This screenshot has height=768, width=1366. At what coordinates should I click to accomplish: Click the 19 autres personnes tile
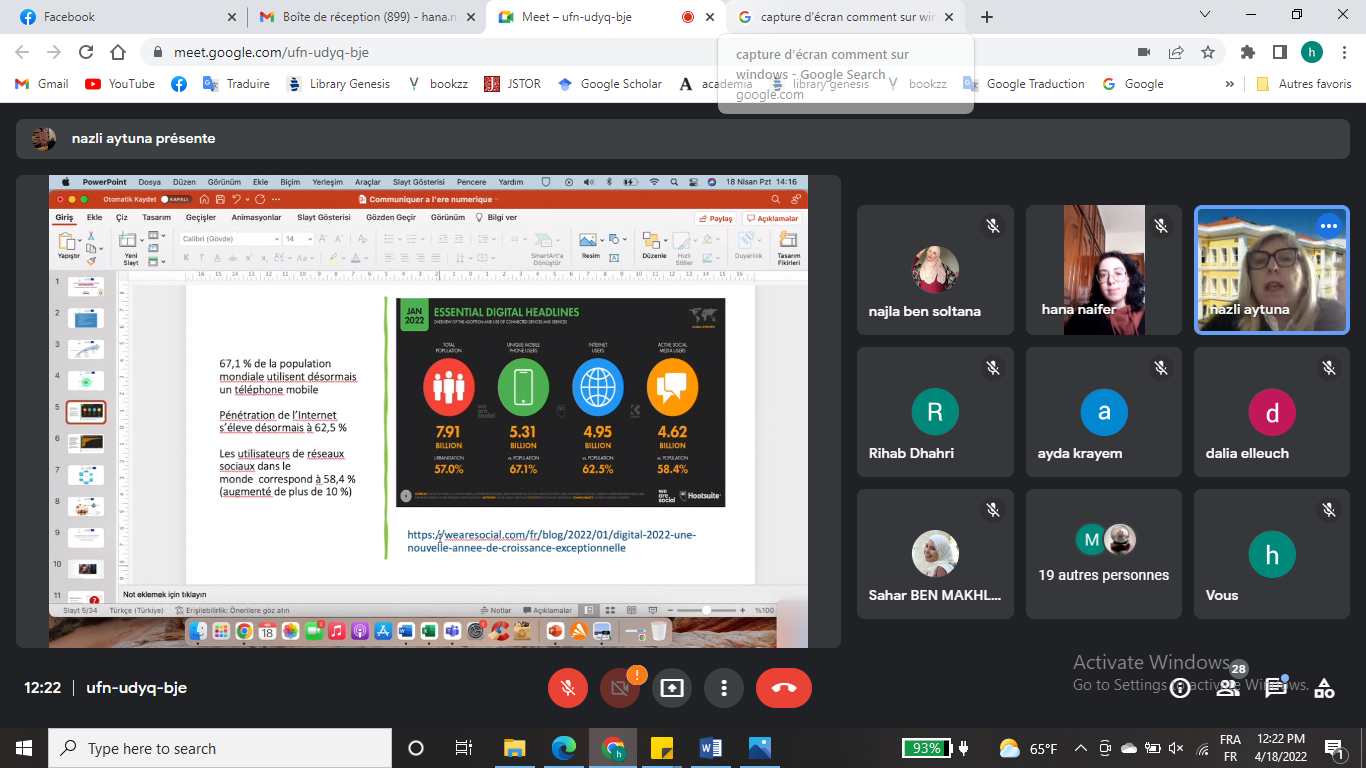(1104, 553)
